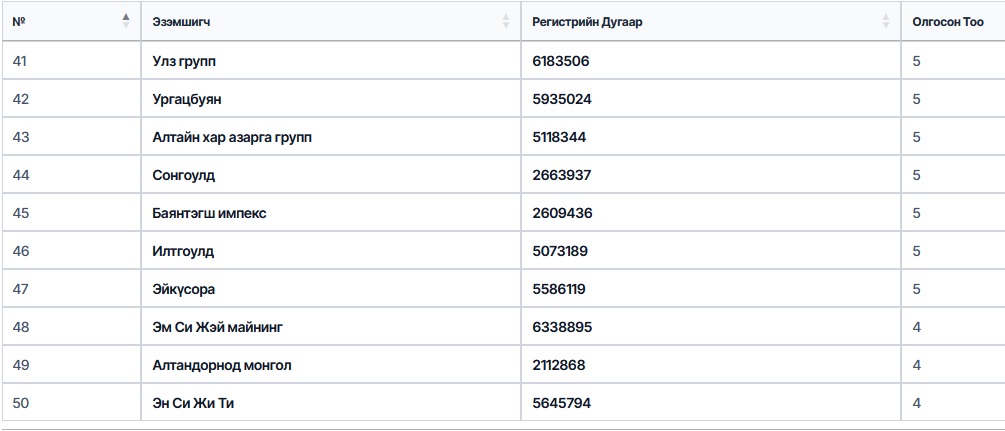The width and height of the screenshot is (1005, 431).
Task: Click the Ээмшигч column header label
Action: [182, 21]
